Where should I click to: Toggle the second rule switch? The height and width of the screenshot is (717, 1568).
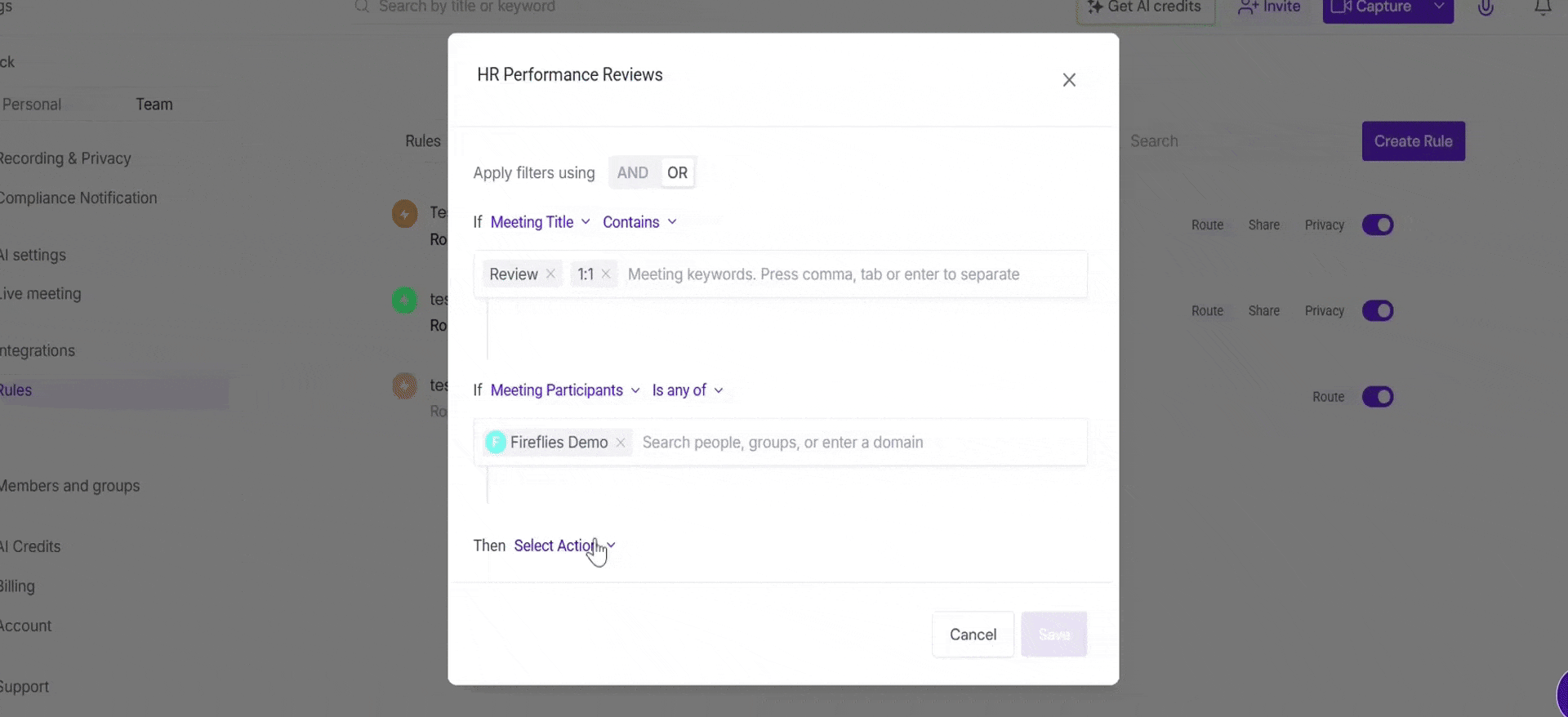(x=1378, y=310)
